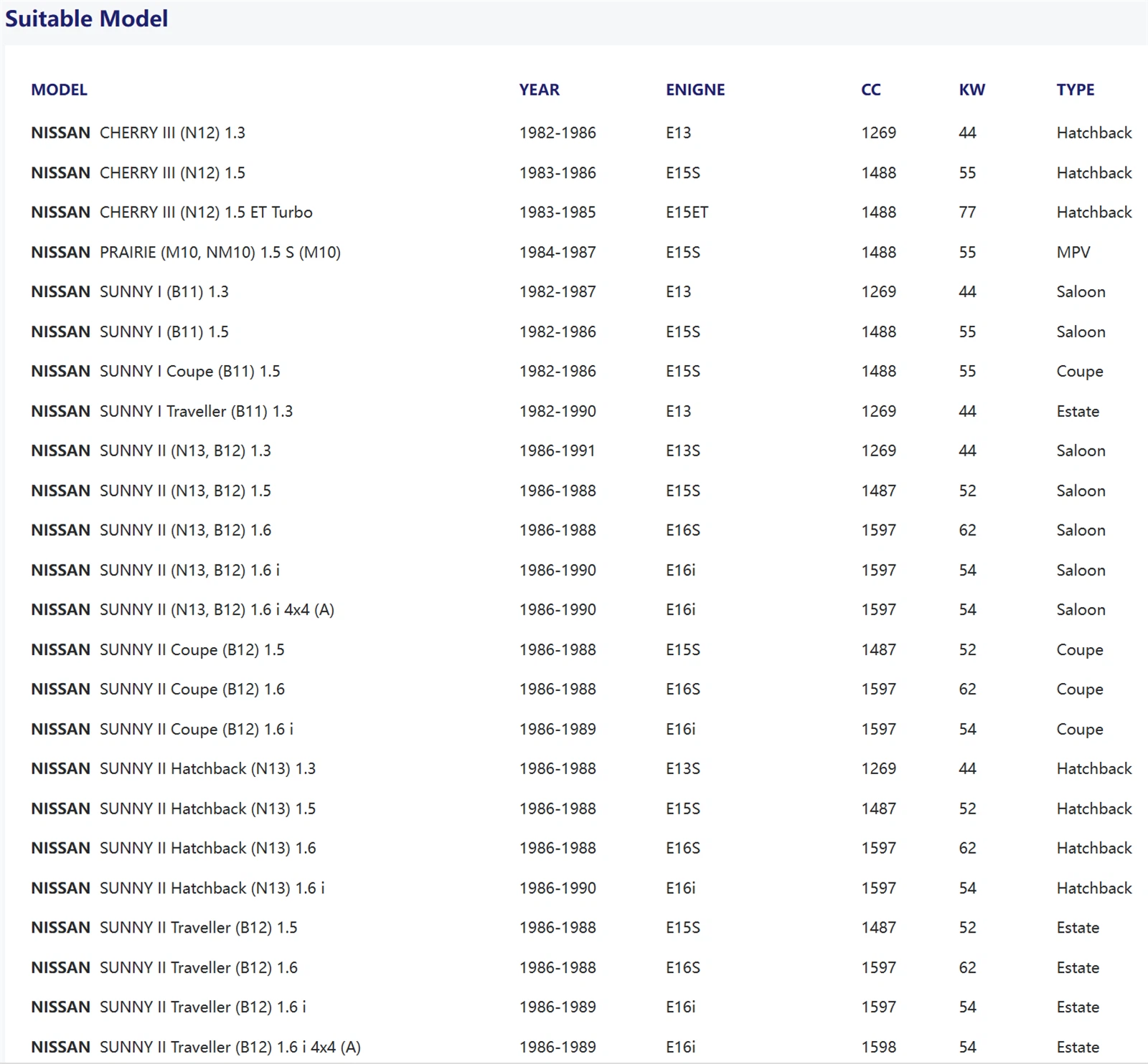Screen dimensions: 1148x1064
Task: Click the 1984-1987 year range
Action: [x=557, y=253]
